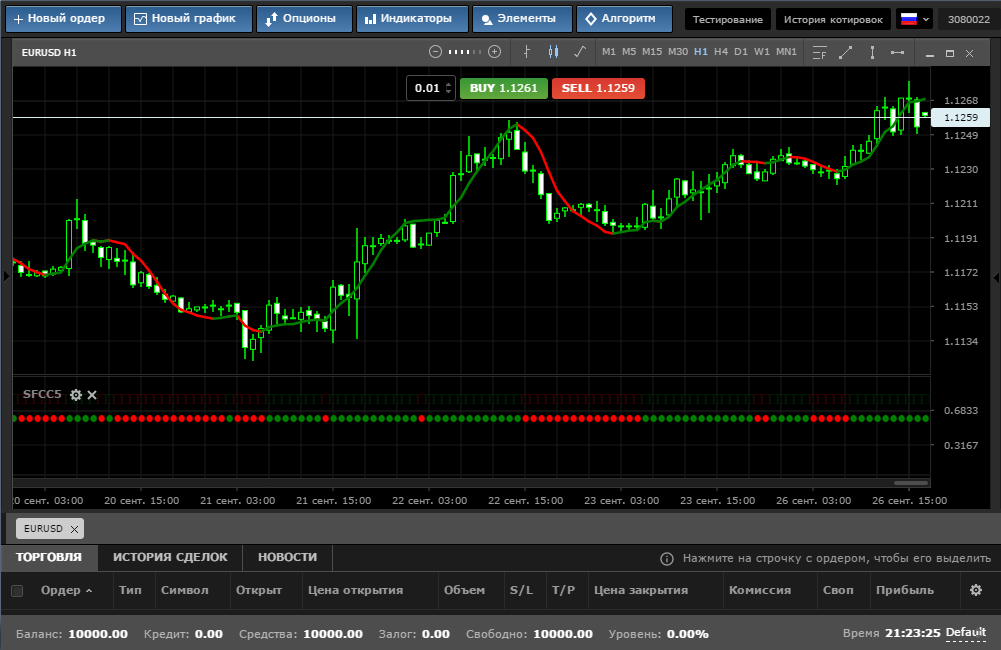Select the M5 timeframe
1001x650 pixels.
tap(629, 52)
